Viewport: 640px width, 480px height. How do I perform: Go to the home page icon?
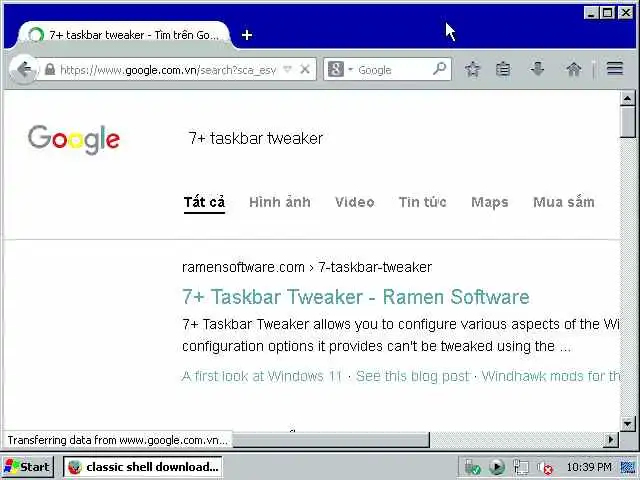click(573, 69)
